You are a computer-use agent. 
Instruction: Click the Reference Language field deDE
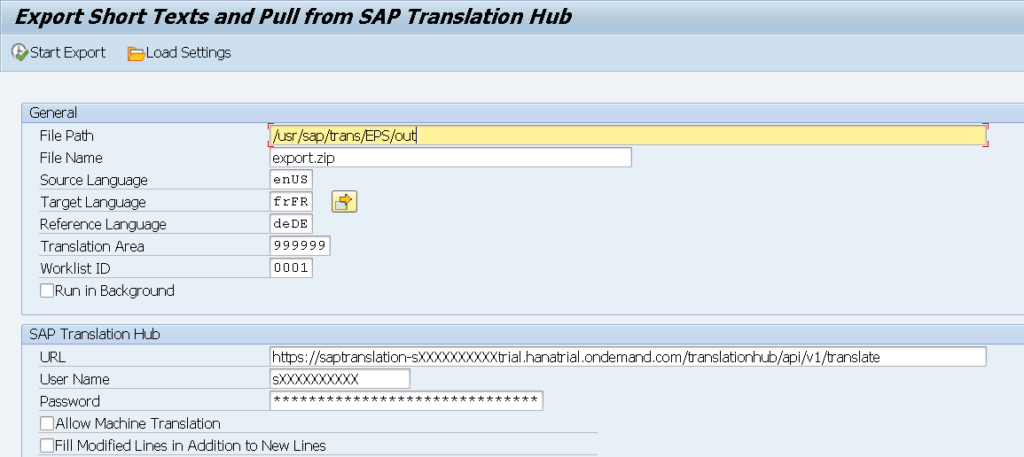click(x=291, y=224)
